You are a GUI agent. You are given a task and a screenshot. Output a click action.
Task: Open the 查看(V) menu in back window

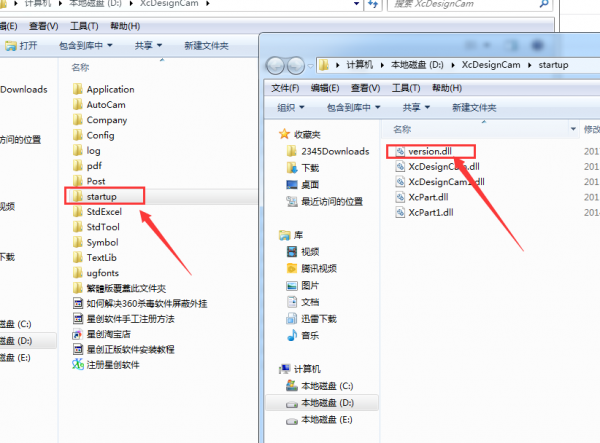[x=44, y=26]
